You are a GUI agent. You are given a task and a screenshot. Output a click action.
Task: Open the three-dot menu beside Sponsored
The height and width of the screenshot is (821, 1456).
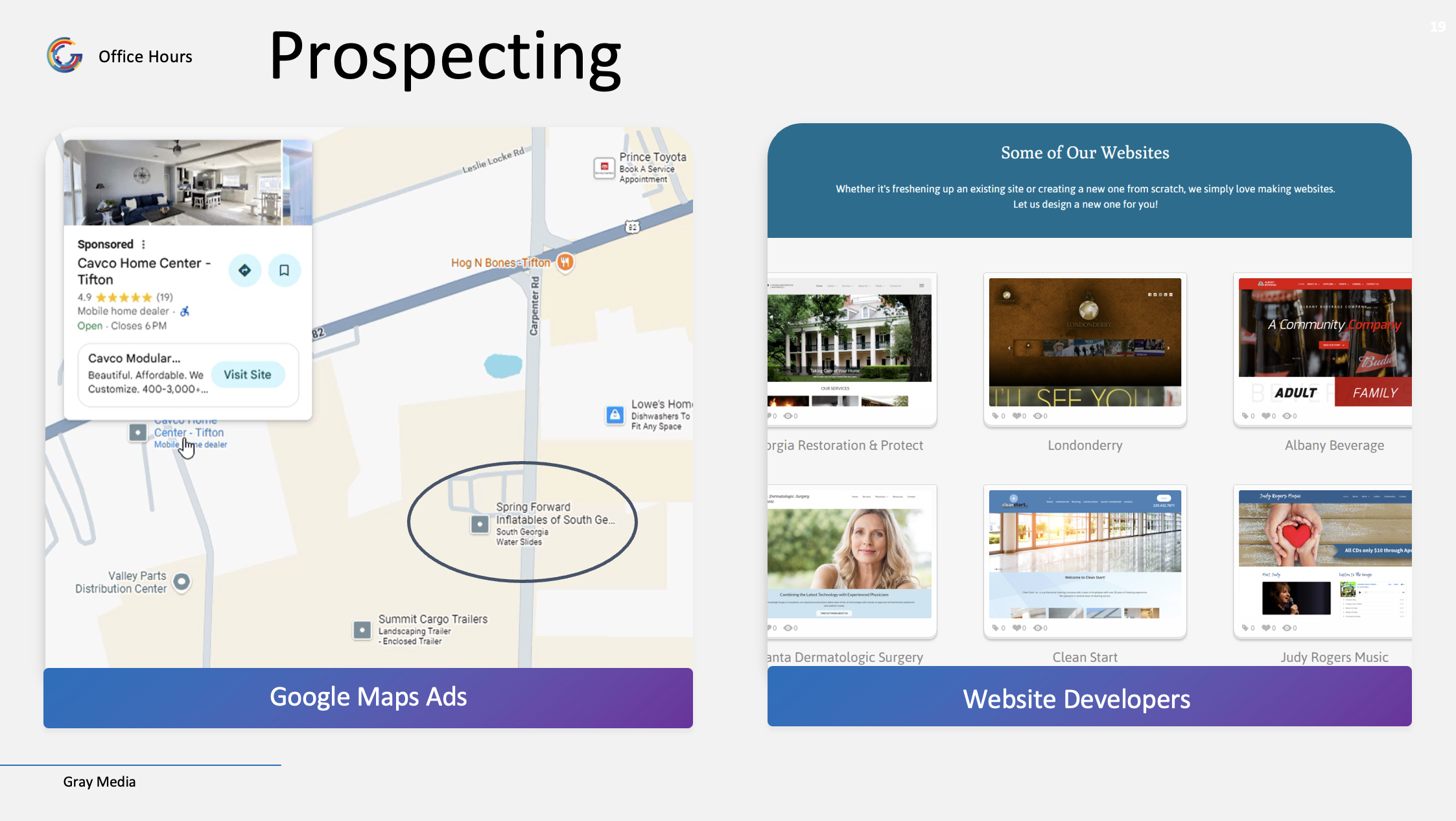[x=143, y=244]
